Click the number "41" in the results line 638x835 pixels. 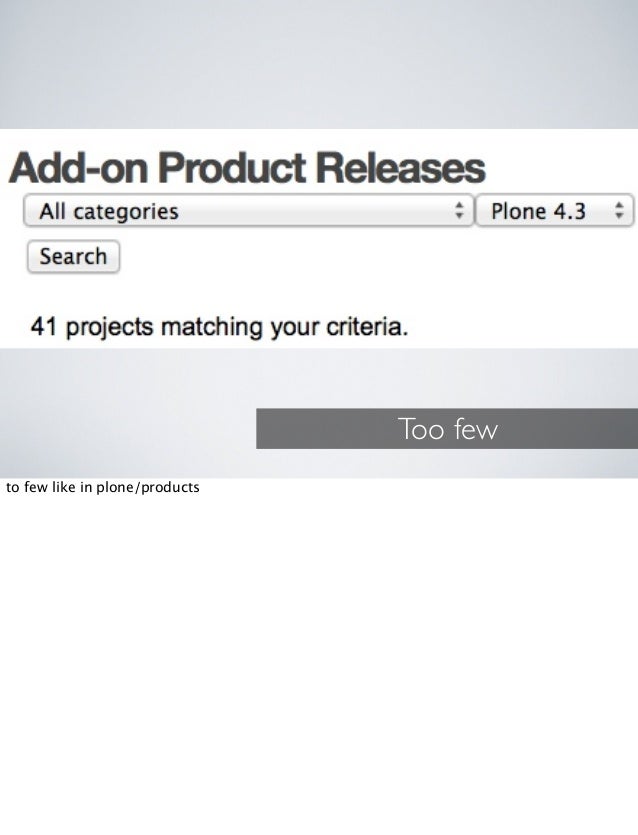pyautogui.click(x=43, y=327)
